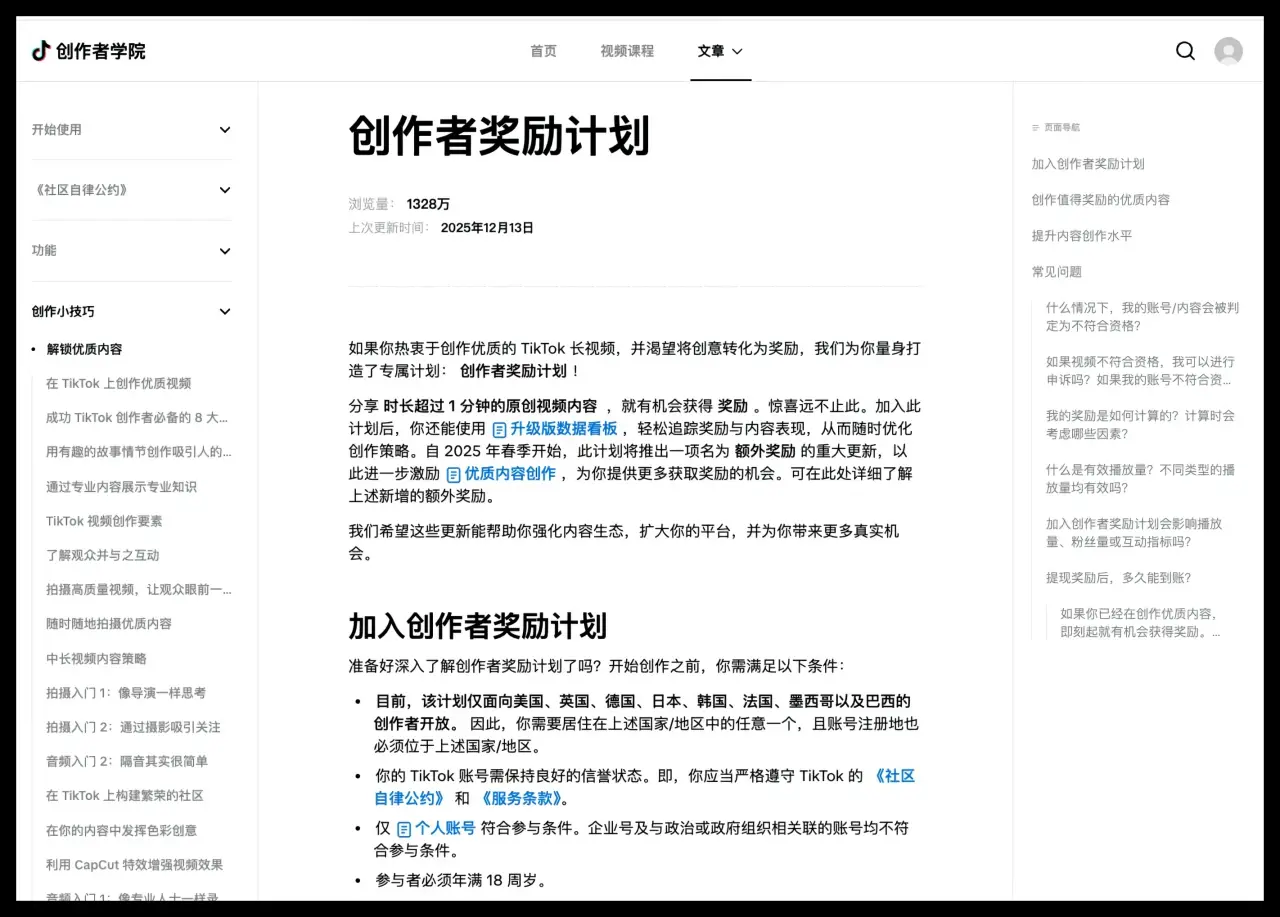
Task: Open the 文章 dropdown chevron
Action: (738, 51)
